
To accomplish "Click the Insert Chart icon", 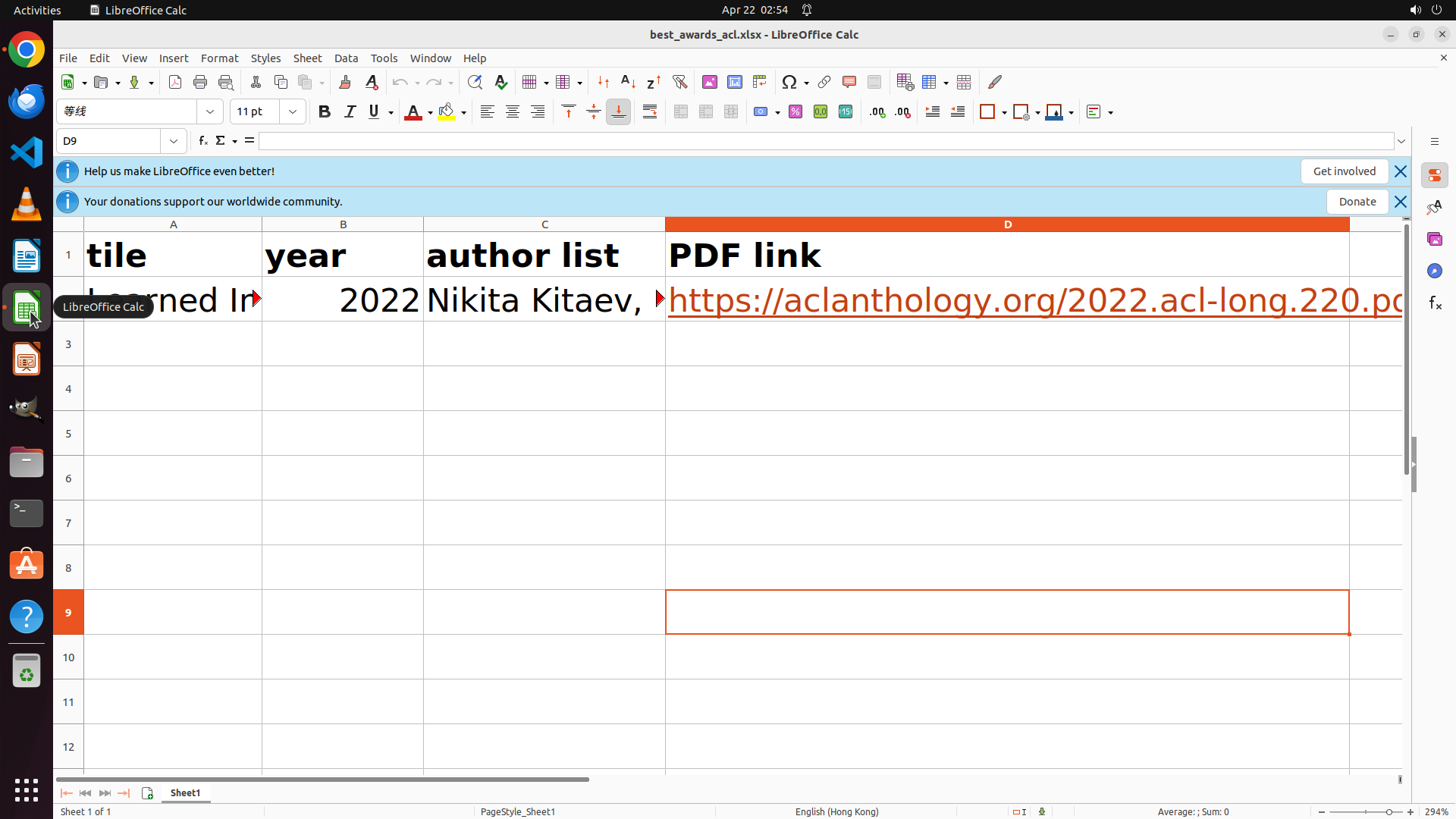I will click(x=734, y=82).
